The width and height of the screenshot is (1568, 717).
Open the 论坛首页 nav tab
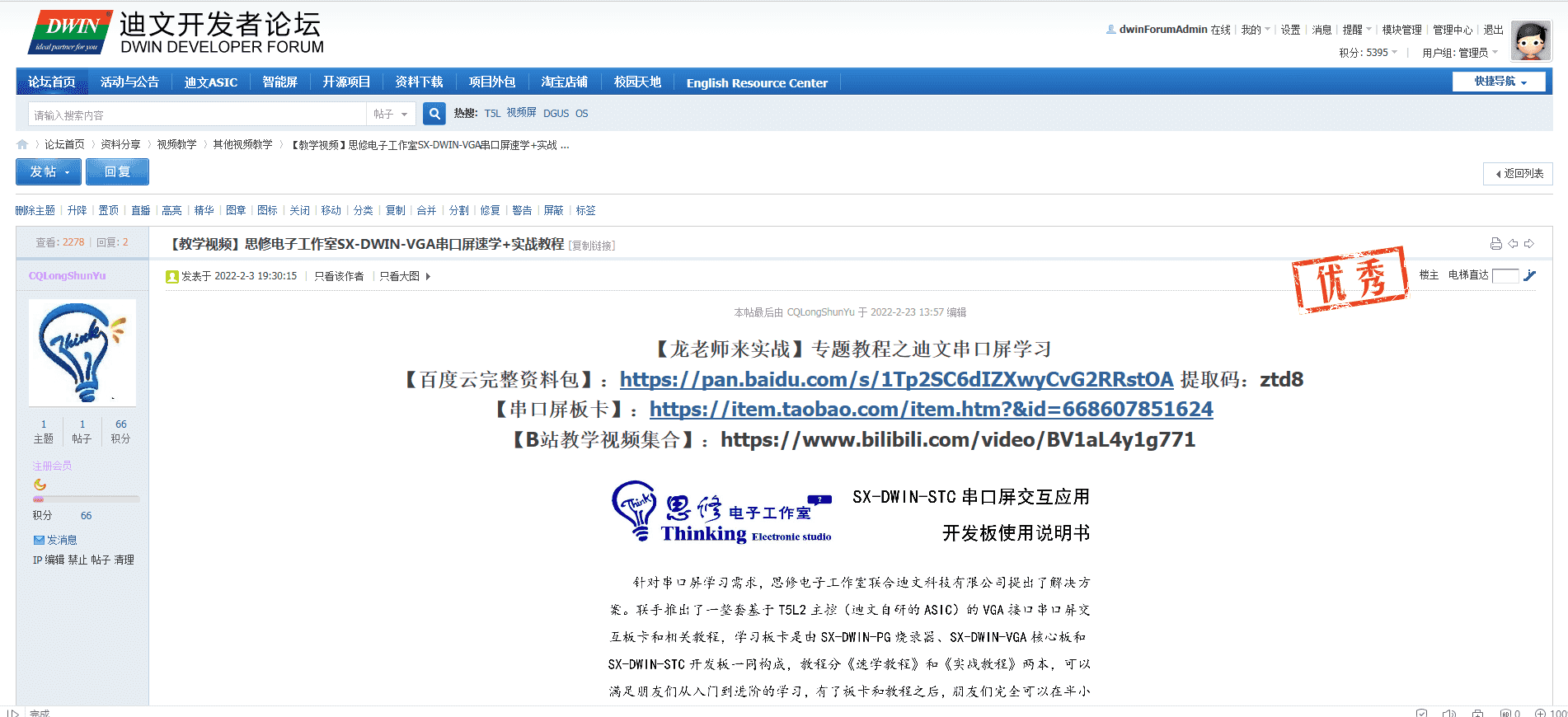[x=52, y=82]
